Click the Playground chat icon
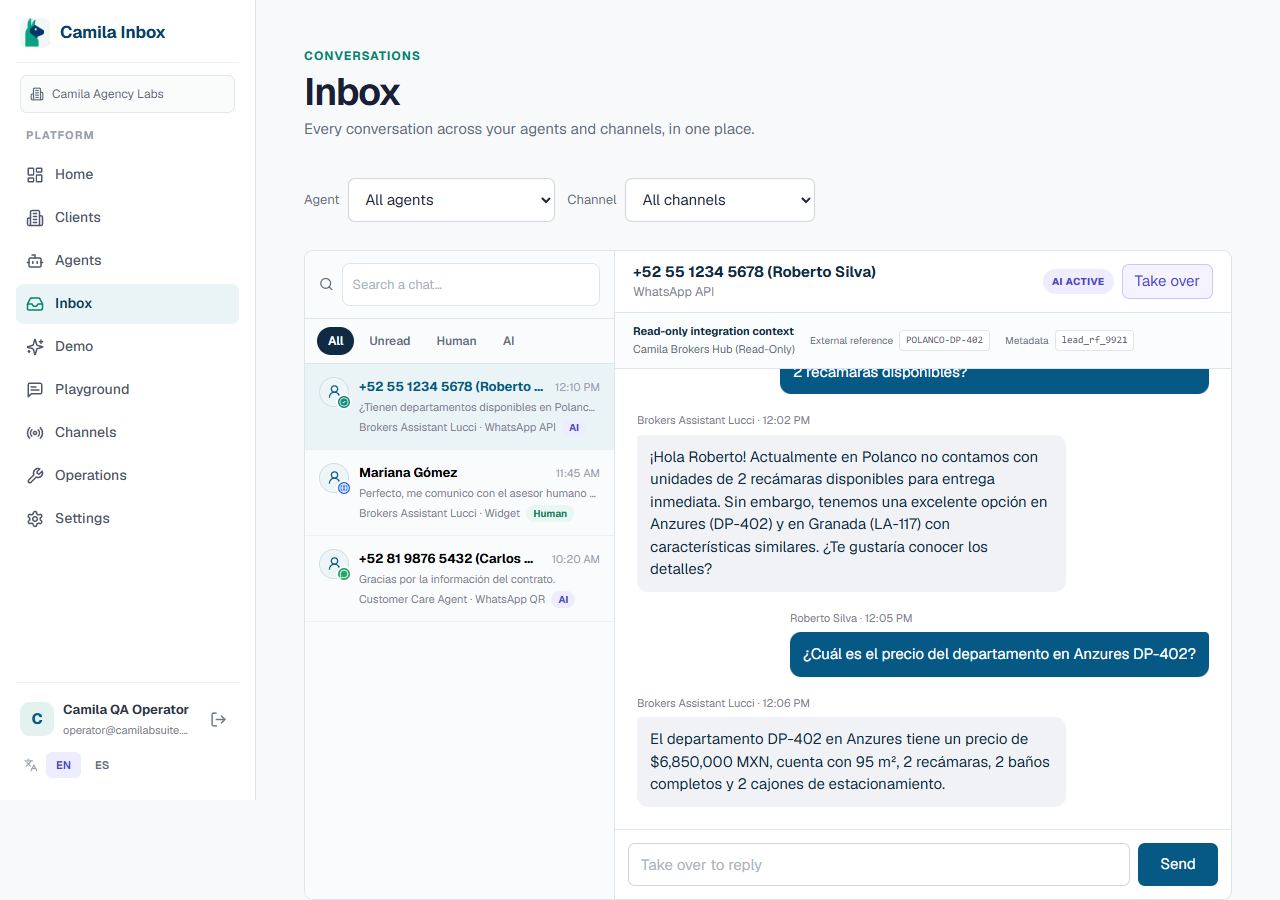 click(35, 390)
